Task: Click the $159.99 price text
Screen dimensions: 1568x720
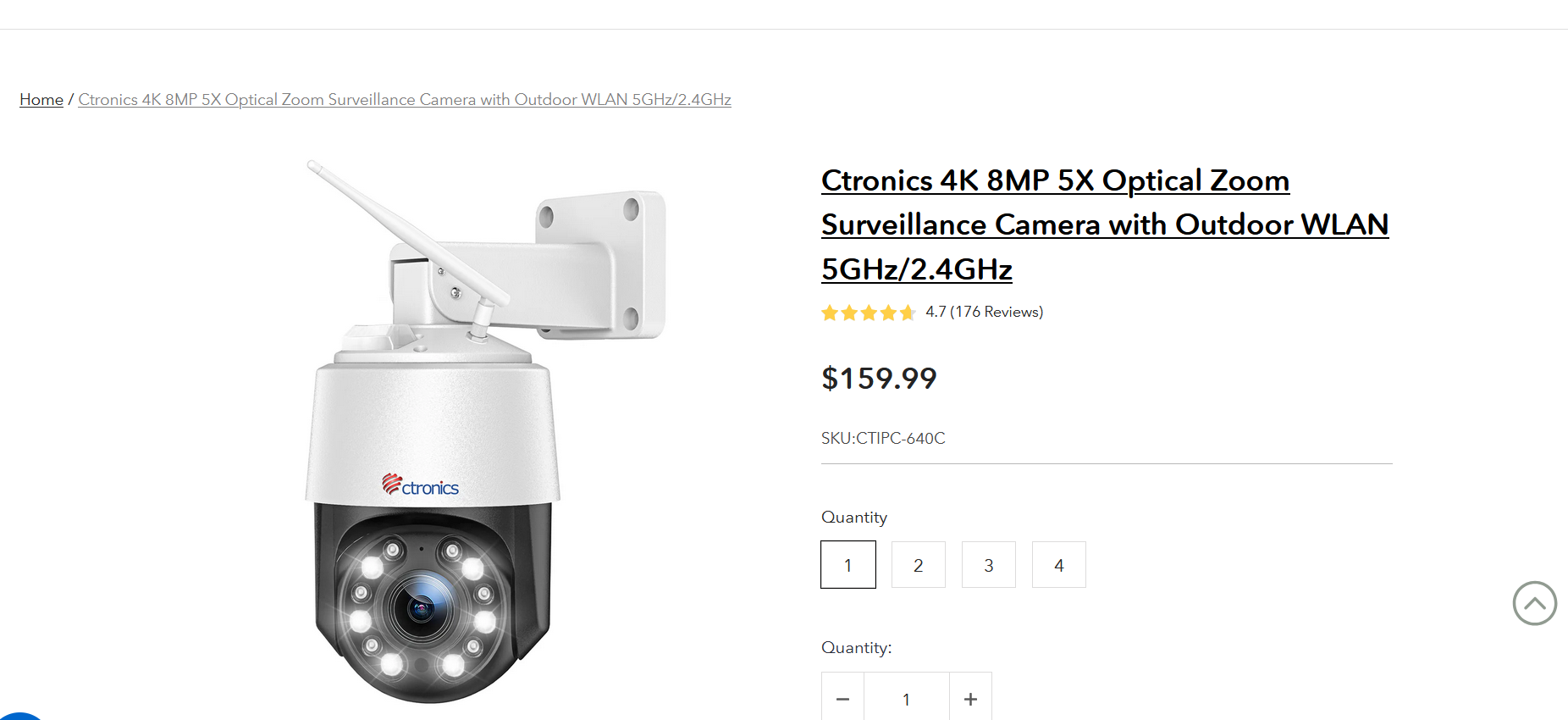Action: 879,379
